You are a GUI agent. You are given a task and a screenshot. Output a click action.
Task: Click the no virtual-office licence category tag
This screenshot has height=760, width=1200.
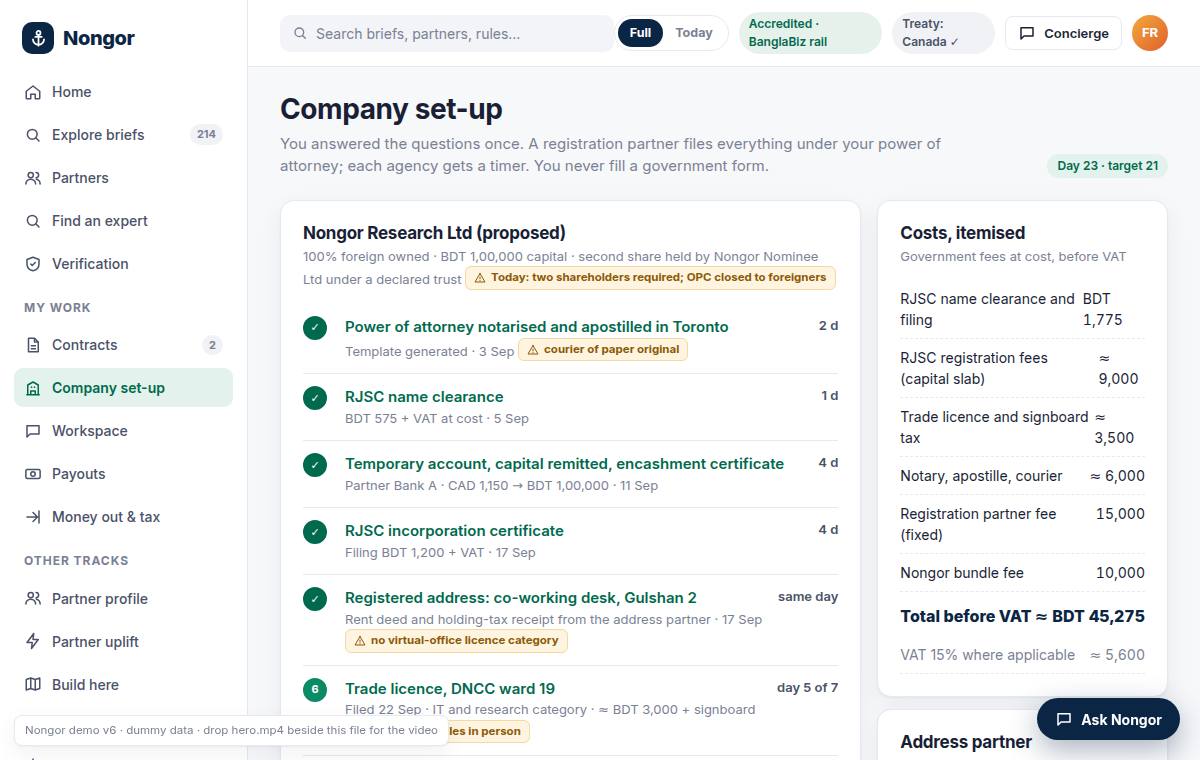456,641
